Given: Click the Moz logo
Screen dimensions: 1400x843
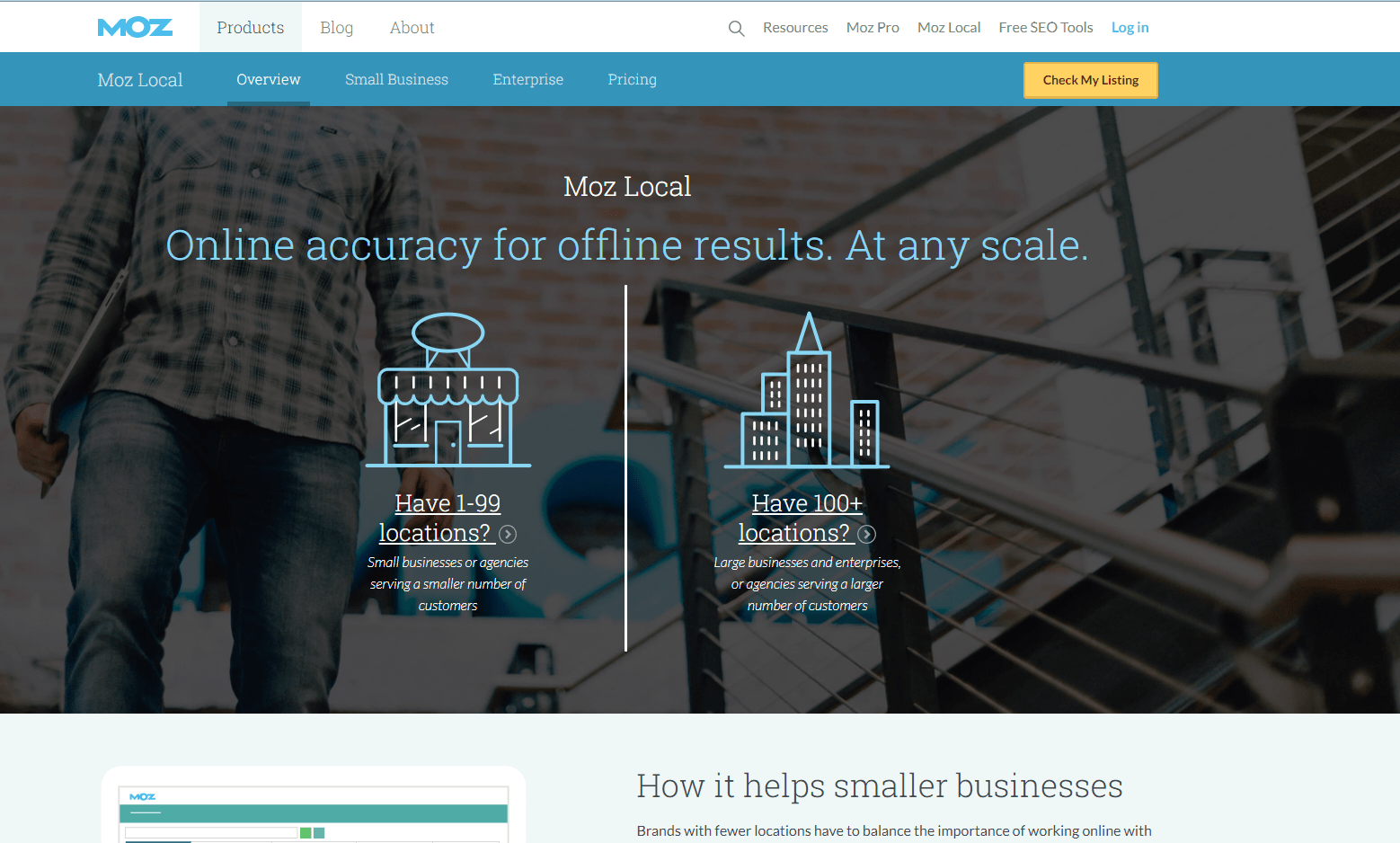Looking at the screenshot, I should [x=135, y=28].
